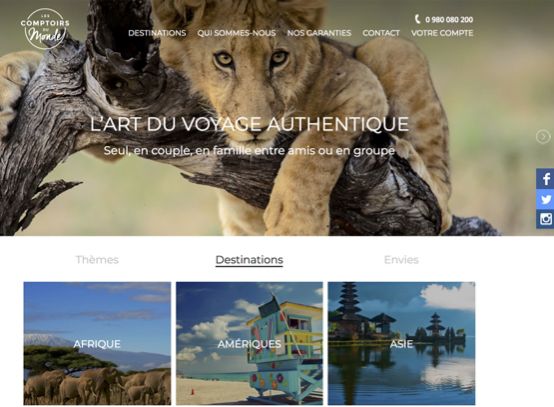554x407 pixels.
Task: Open Qui sommes-nous menu item
Action: pyautogui.click(x=236, y=33)
